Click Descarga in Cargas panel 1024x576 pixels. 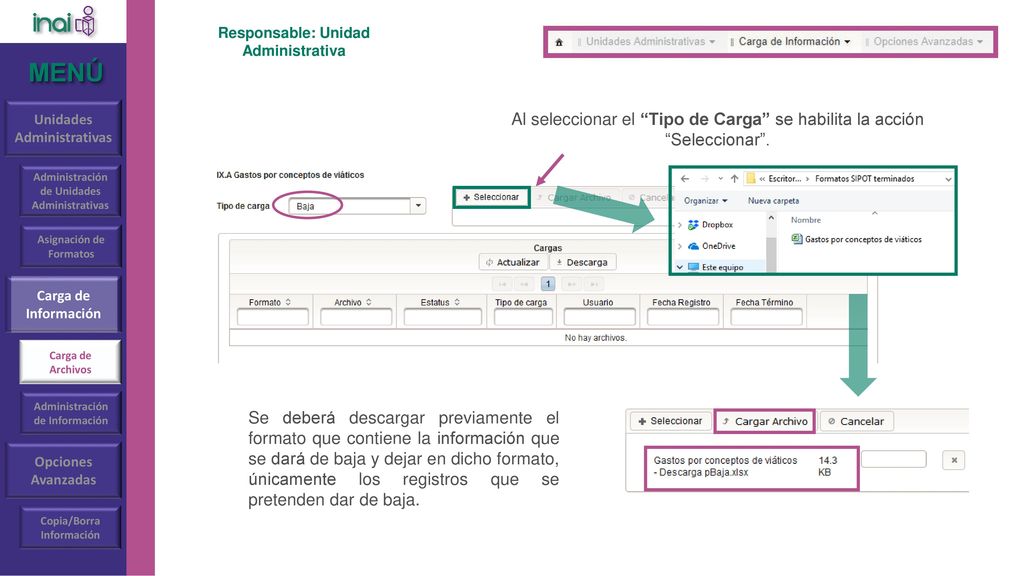click(582, 263)
